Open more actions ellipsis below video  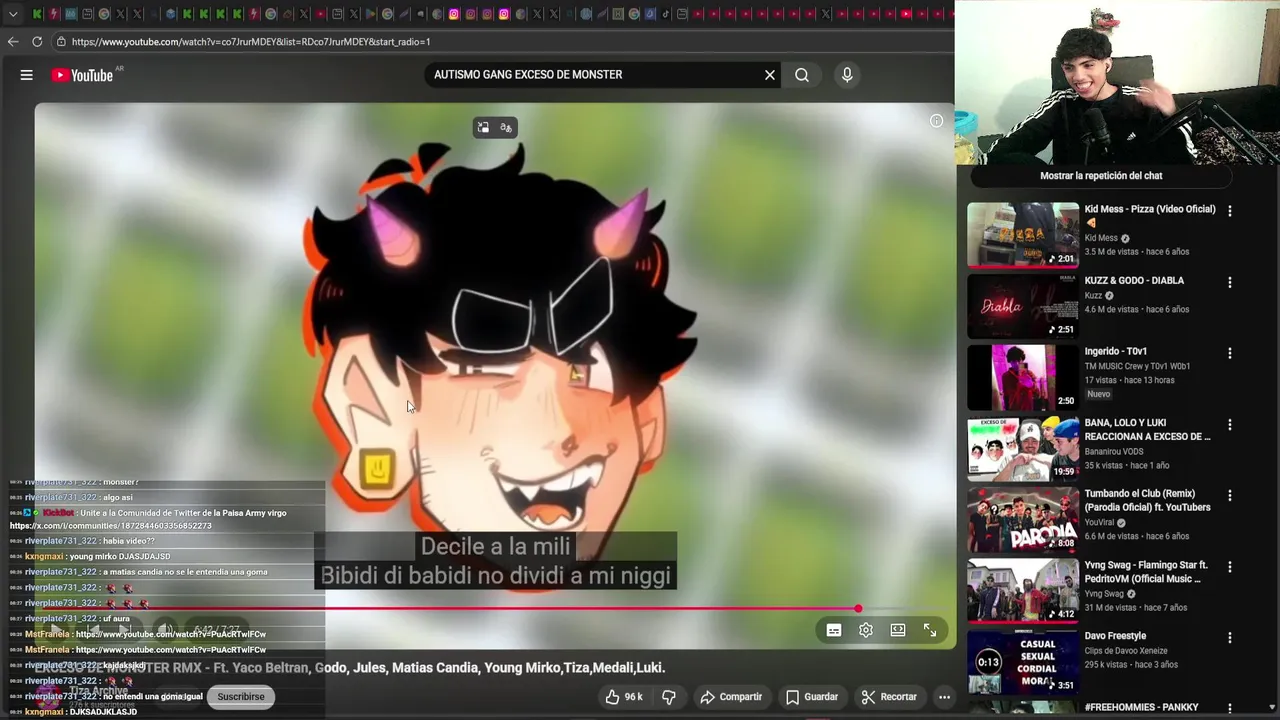(x=944, y=697)
